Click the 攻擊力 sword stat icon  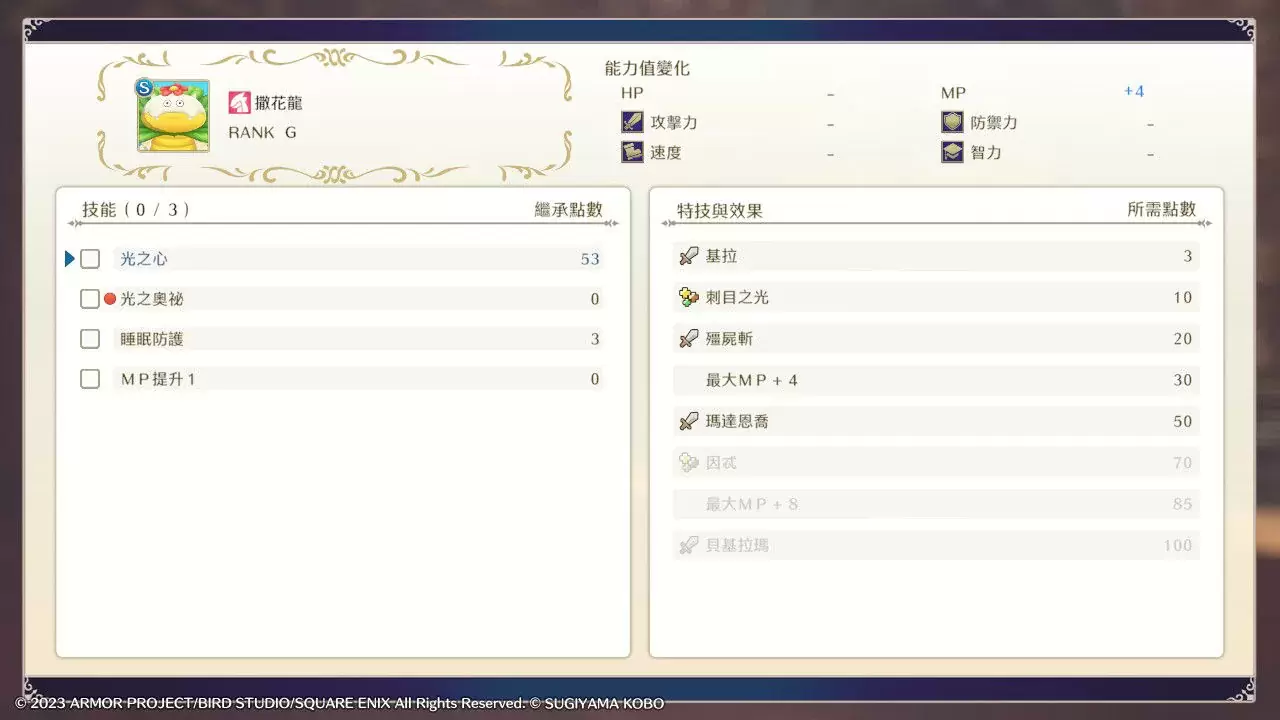pyautogui.click(x=632, y=122)
